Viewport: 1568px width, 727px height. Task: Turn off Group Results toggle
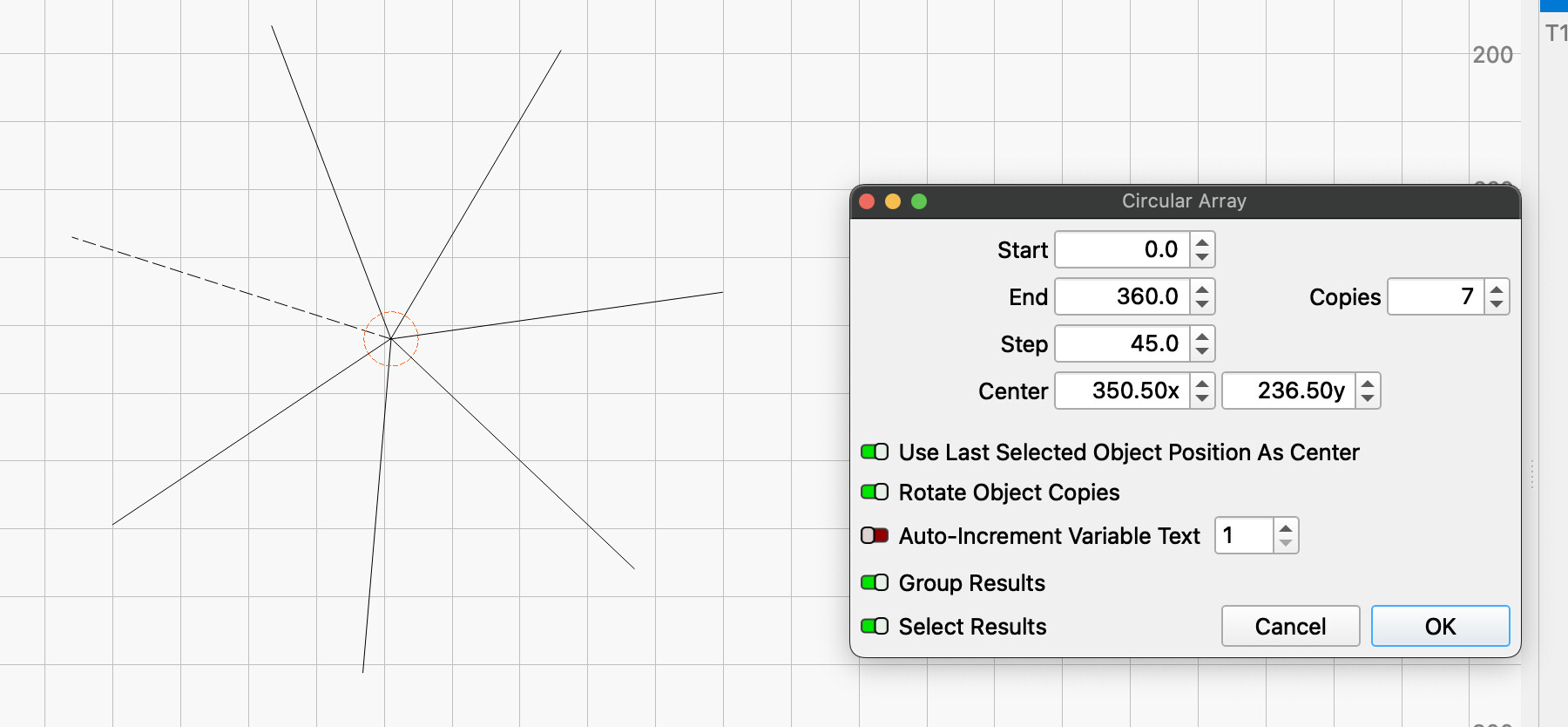[x=875, y=582]
